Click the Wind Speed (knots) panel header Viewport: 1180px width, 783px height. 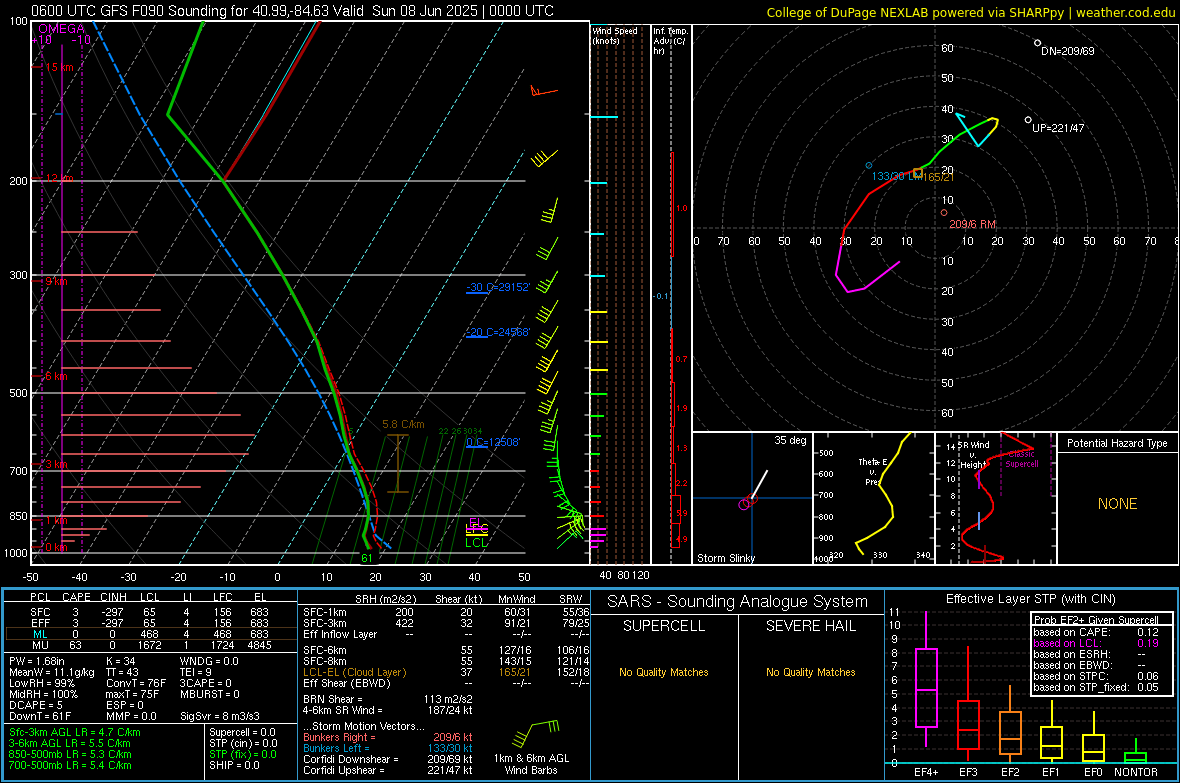[x=614, y=35]
